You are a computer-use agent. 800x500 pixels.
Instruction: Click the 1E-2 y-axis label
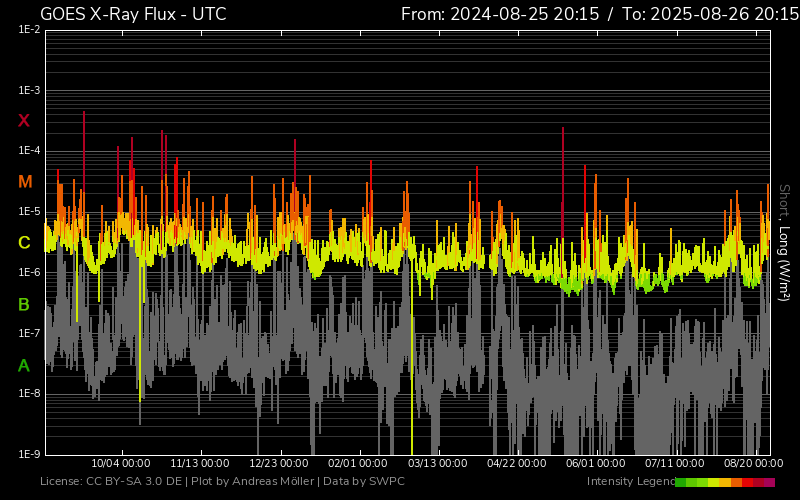tap(29, 30)
